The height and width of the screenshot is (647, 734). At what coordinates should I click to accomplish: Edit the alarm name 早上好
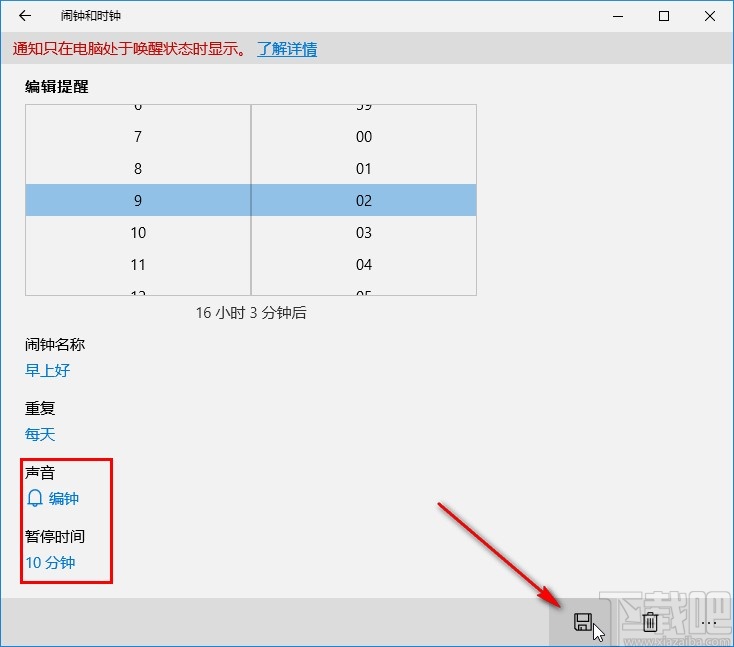tap(47, 370)
